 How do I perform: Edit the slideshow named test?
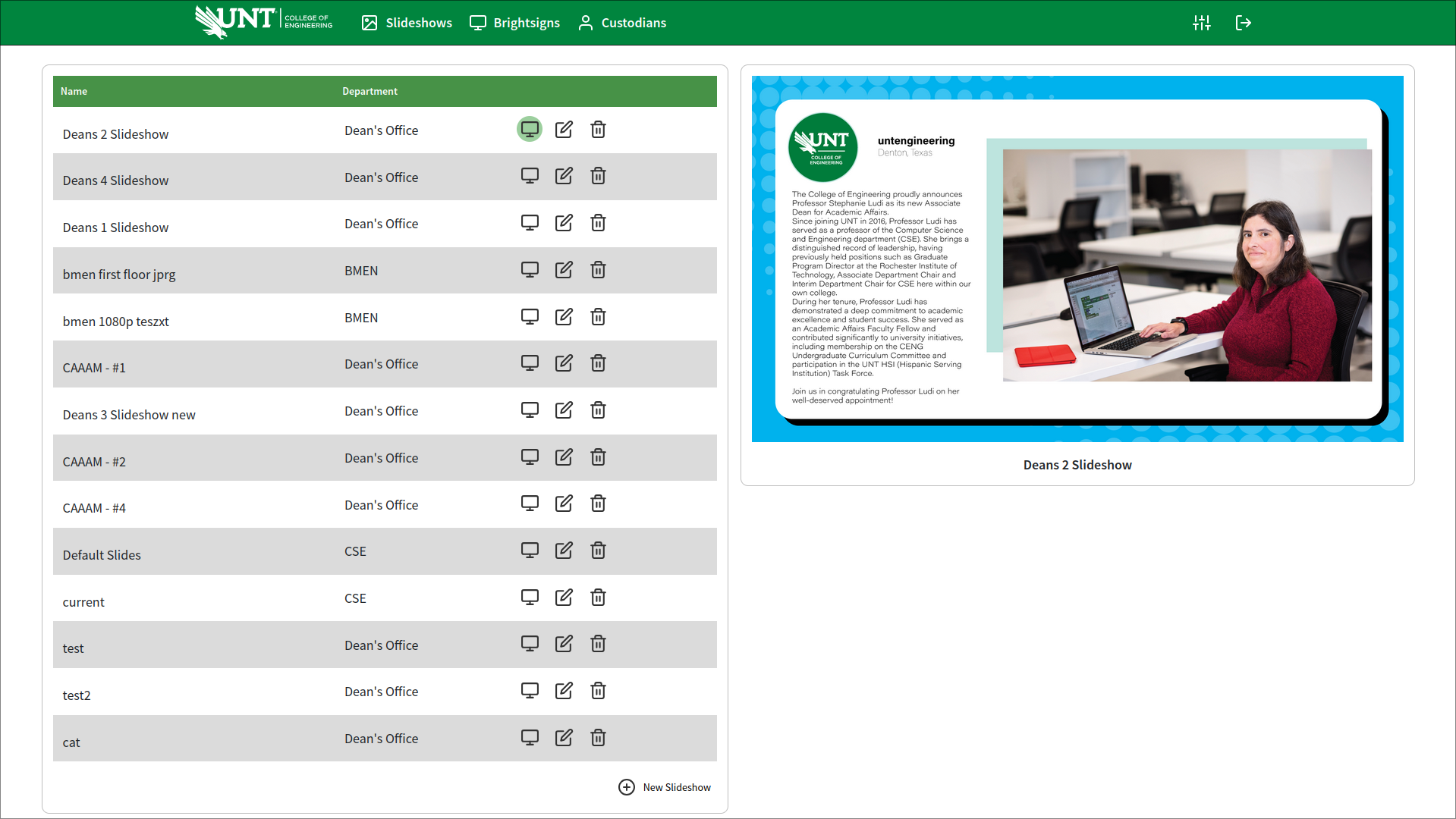[x=564, y=644]
